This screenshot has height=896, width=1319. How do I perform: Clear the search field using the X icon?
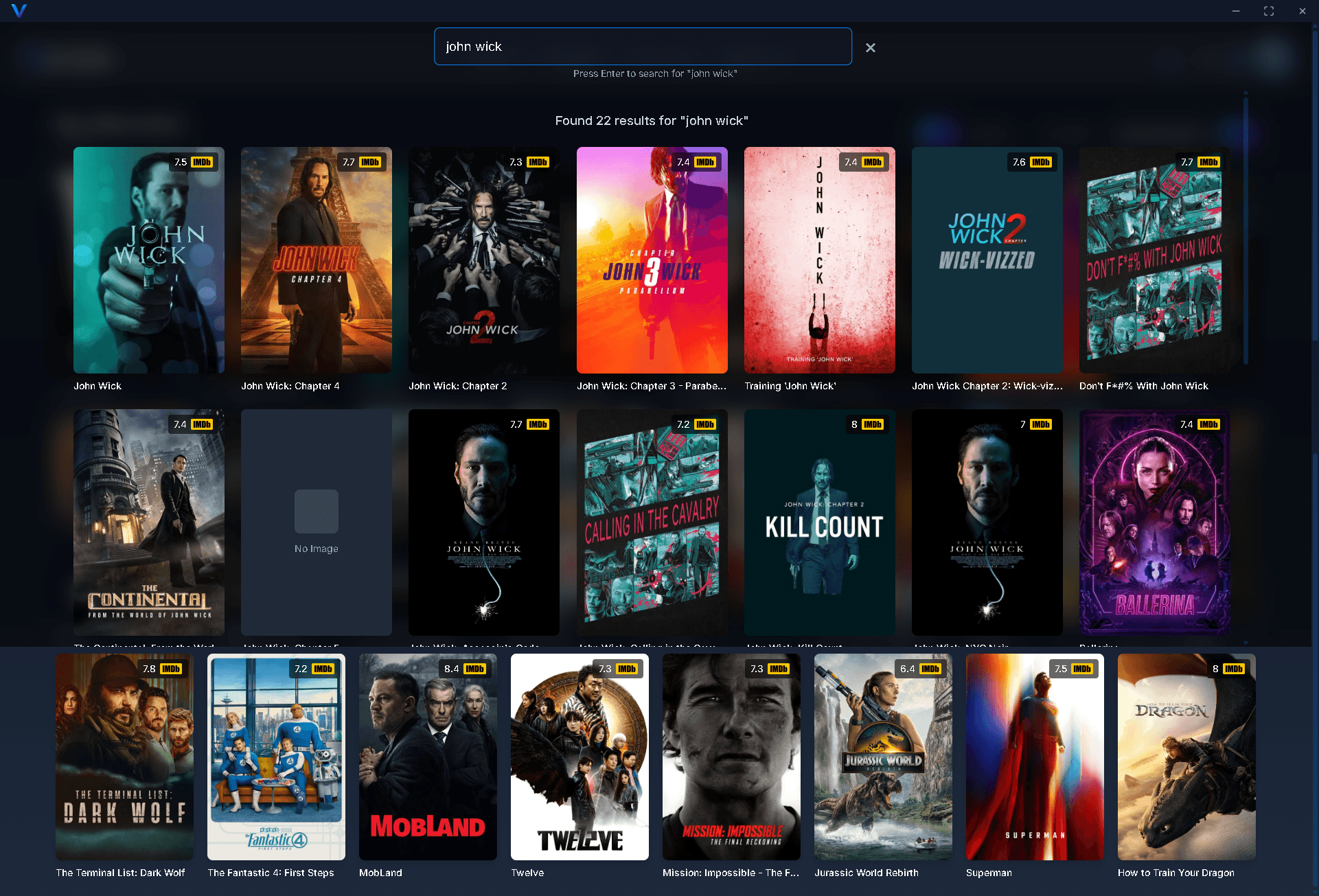click(x=871, y=47)
